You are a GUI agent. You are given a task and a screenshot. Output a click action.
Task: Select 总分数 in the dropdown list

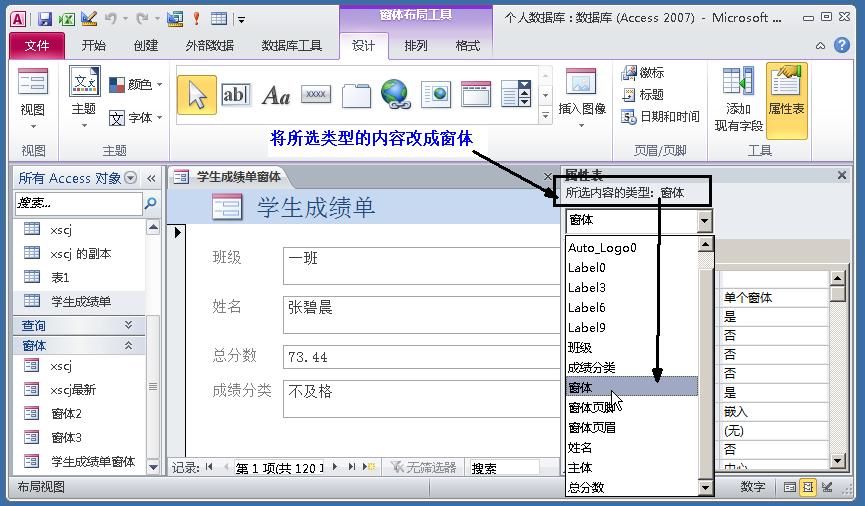(x=632, y=487)
